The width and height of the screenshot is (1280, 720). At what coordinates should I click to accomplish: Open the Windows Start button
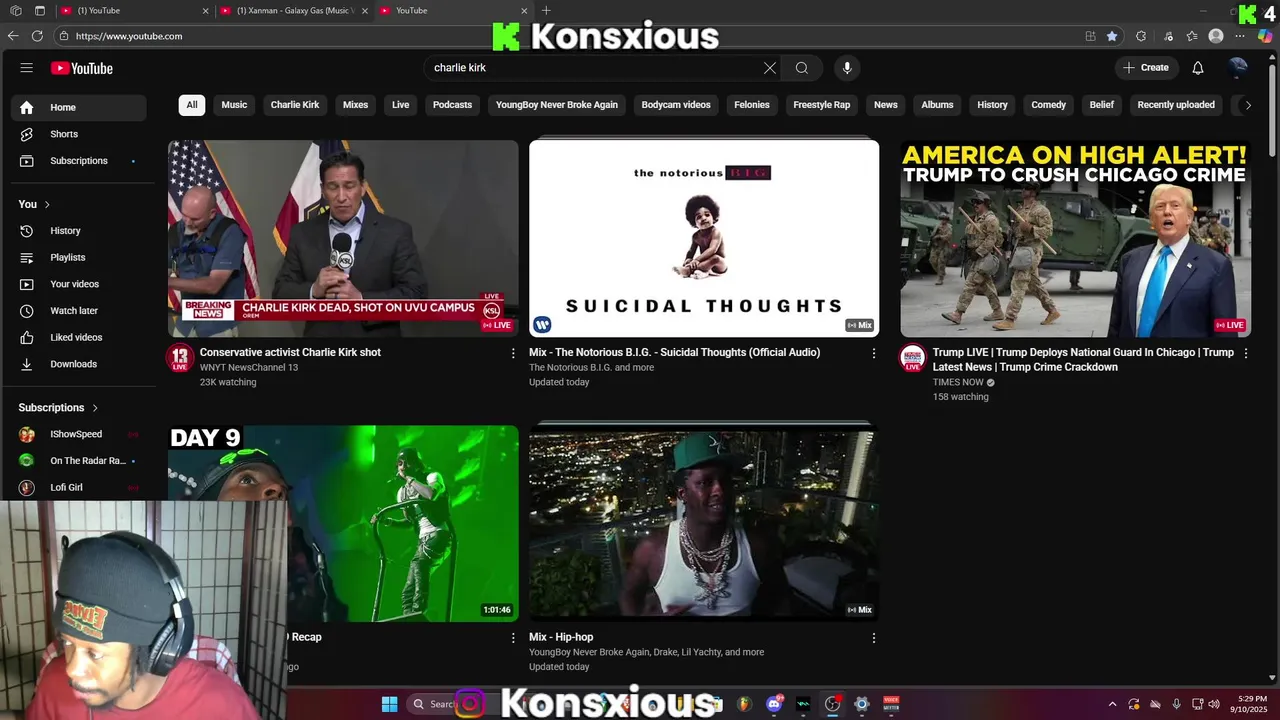click(x=390, y=704)
